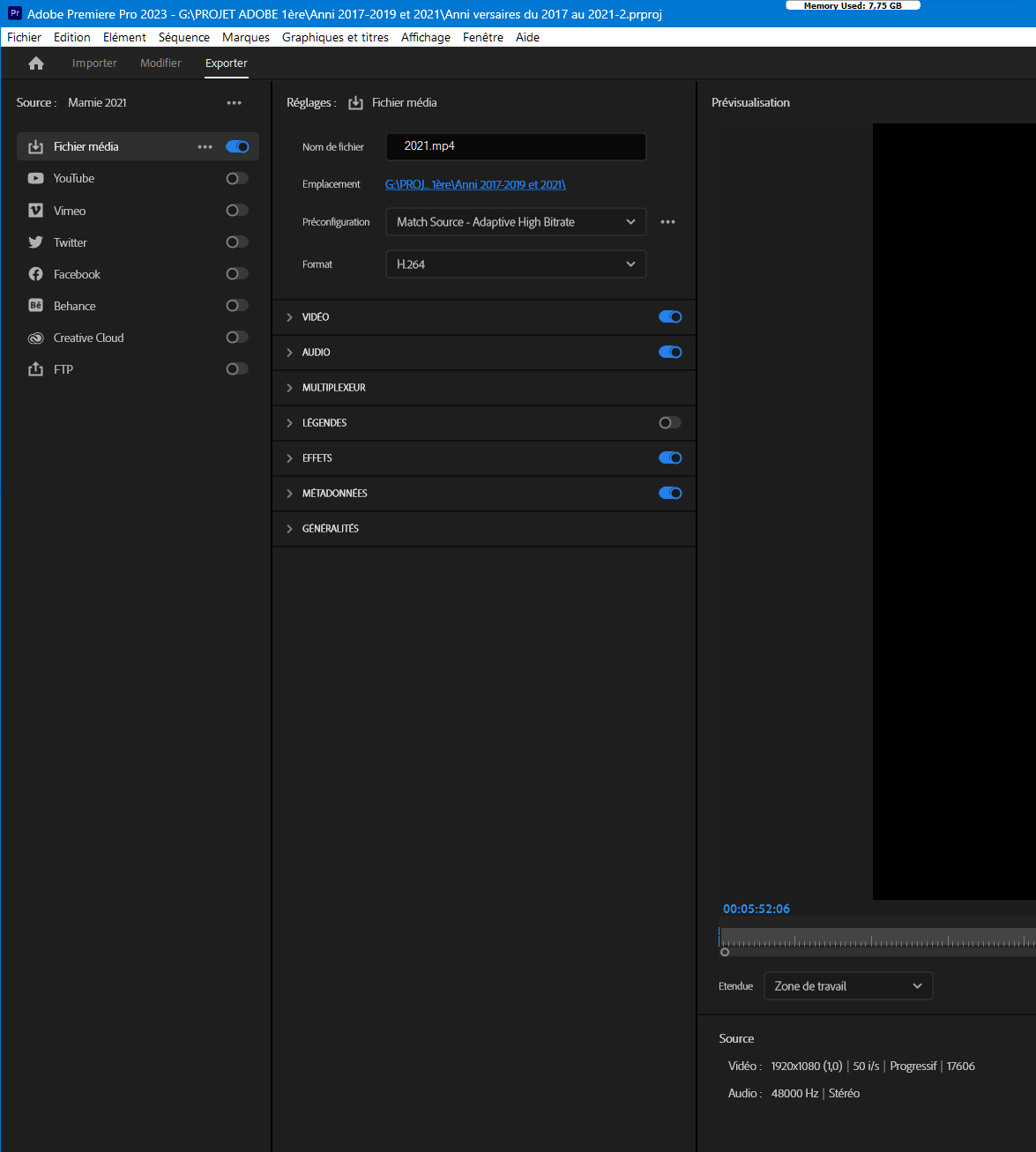This screenshot has width=1036, height=1152.
Task: Disable the Effets toggle
Action: coord(669,458)
